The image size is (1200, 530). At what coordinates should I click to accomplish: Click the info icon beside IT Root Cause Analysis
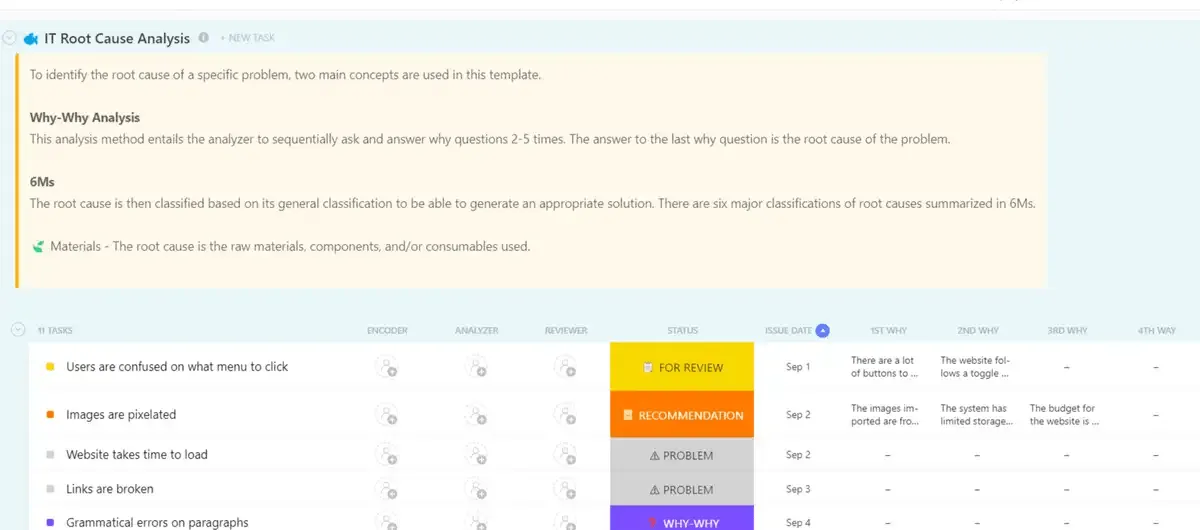[204, 38]
